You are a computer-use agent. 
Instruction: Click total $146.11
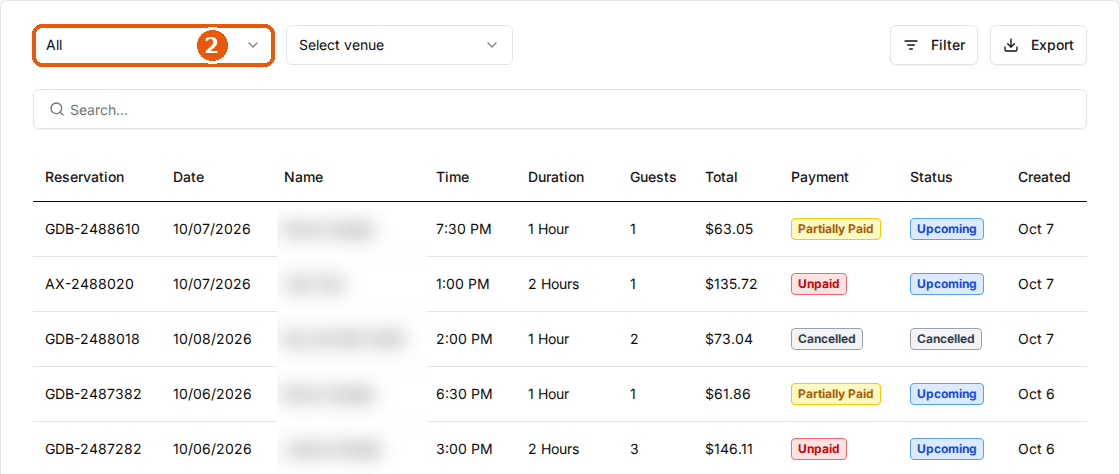coord(729,449)
